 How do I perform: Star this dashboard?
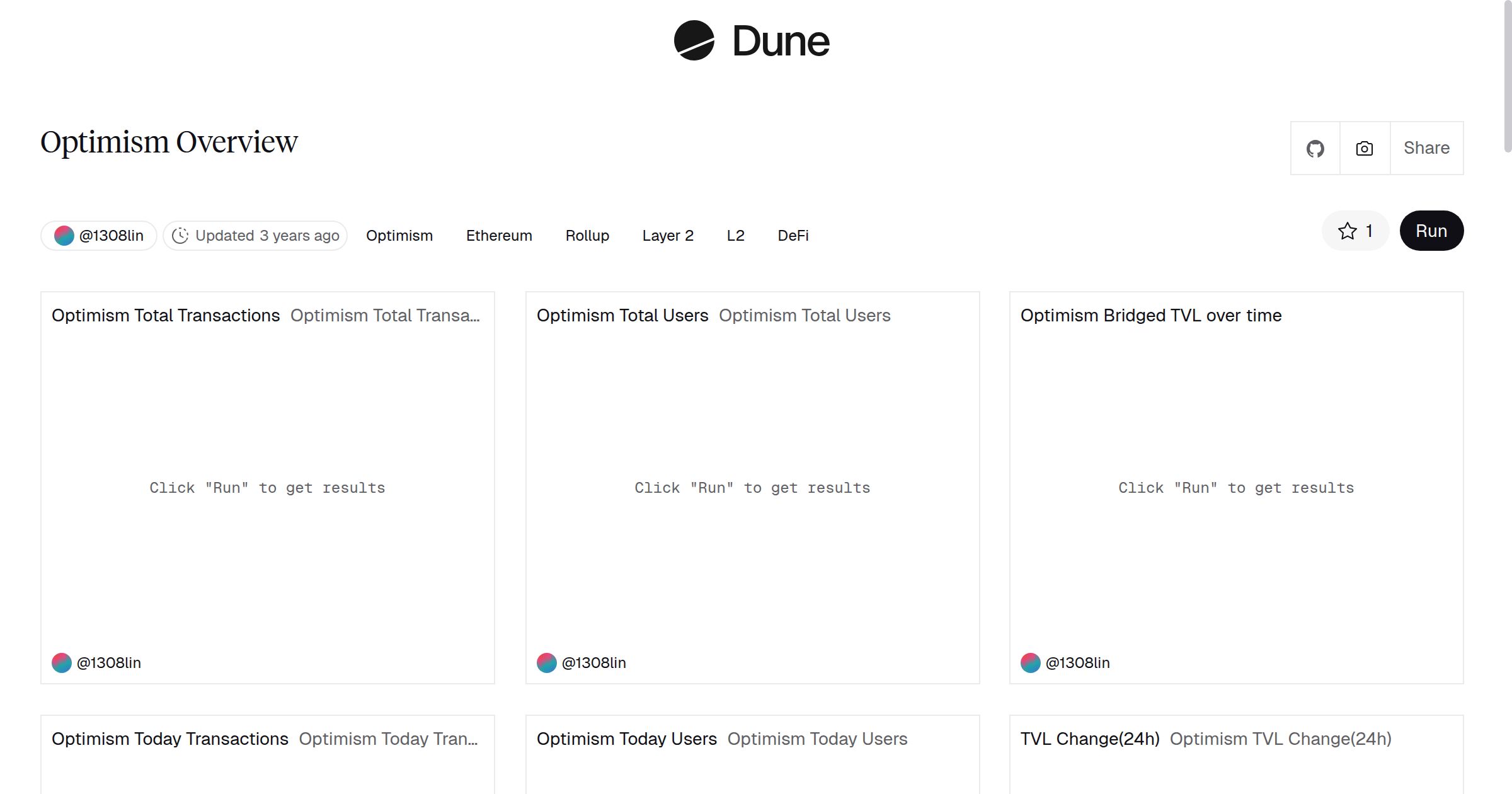(1348, 231)
